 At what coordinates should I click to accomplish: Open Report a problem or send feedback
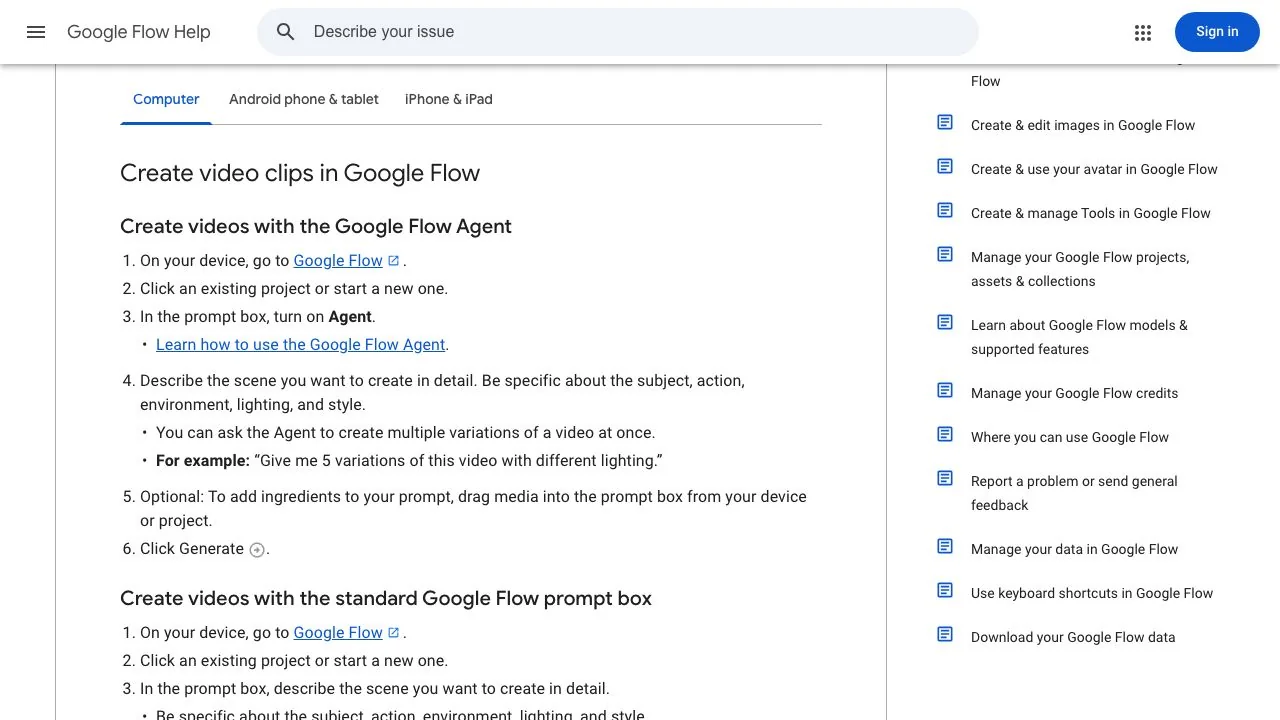(1074, 493)
